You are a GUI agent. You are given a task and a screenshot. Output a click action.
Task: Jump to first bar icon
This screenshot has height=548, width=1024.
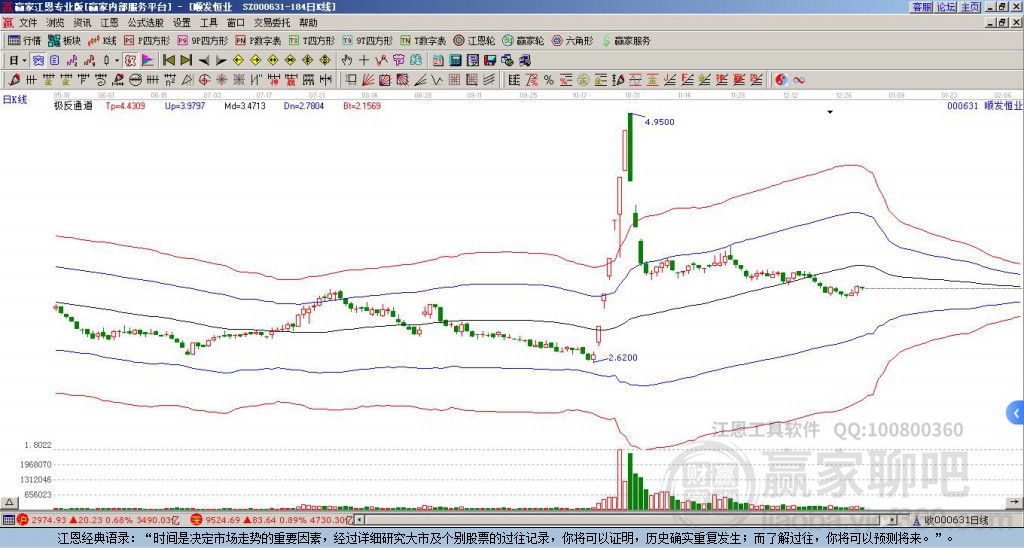pos(168,60)
